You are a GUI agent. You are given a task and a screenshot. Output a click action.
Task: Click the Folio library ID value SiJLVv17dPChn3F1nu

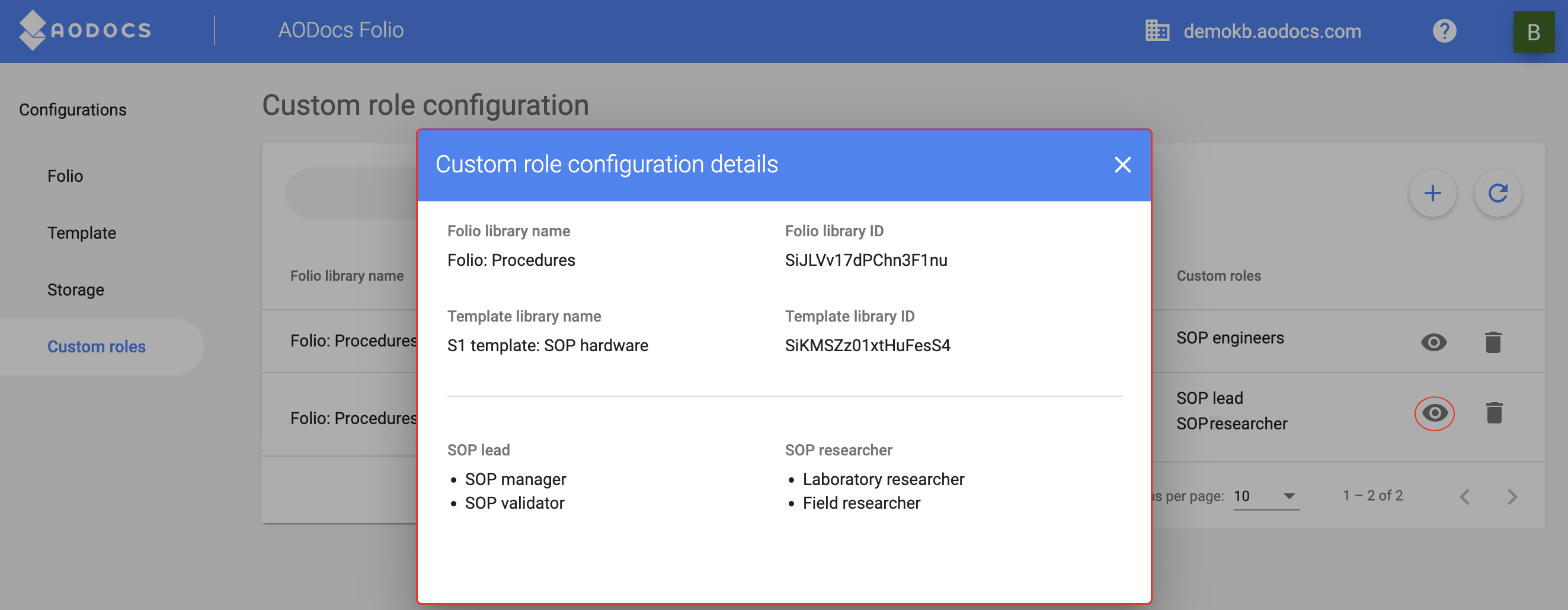pyautogui.click(x=866, y=261)
